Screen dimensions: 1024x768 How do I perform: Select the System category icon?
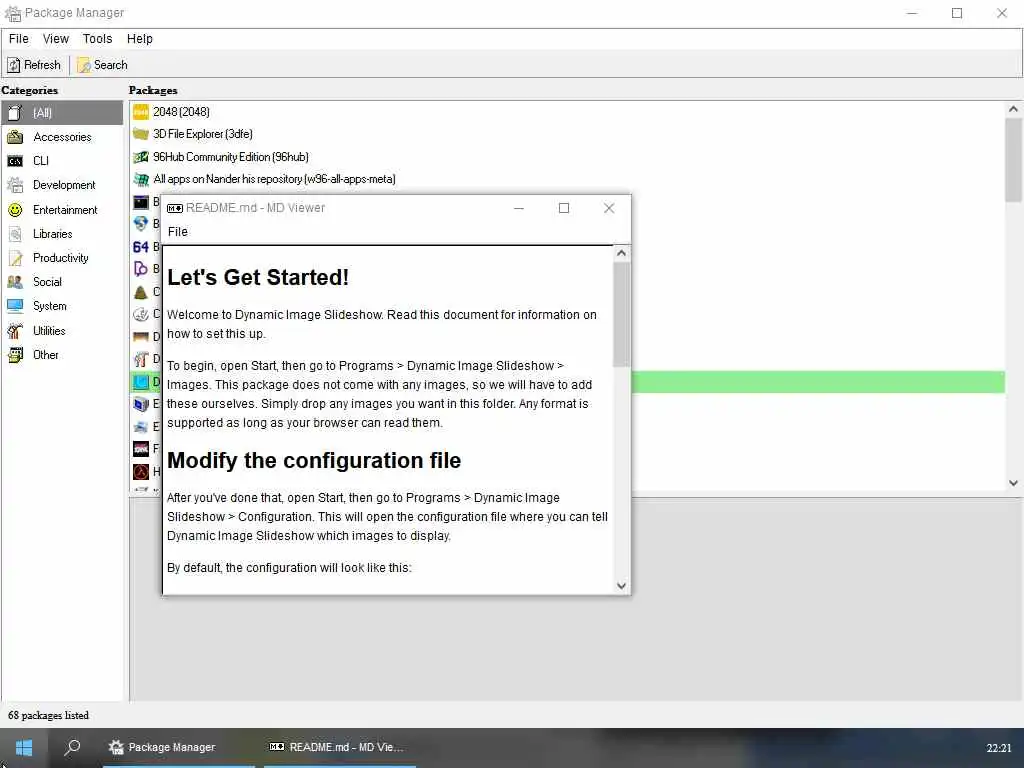[15, 306]
